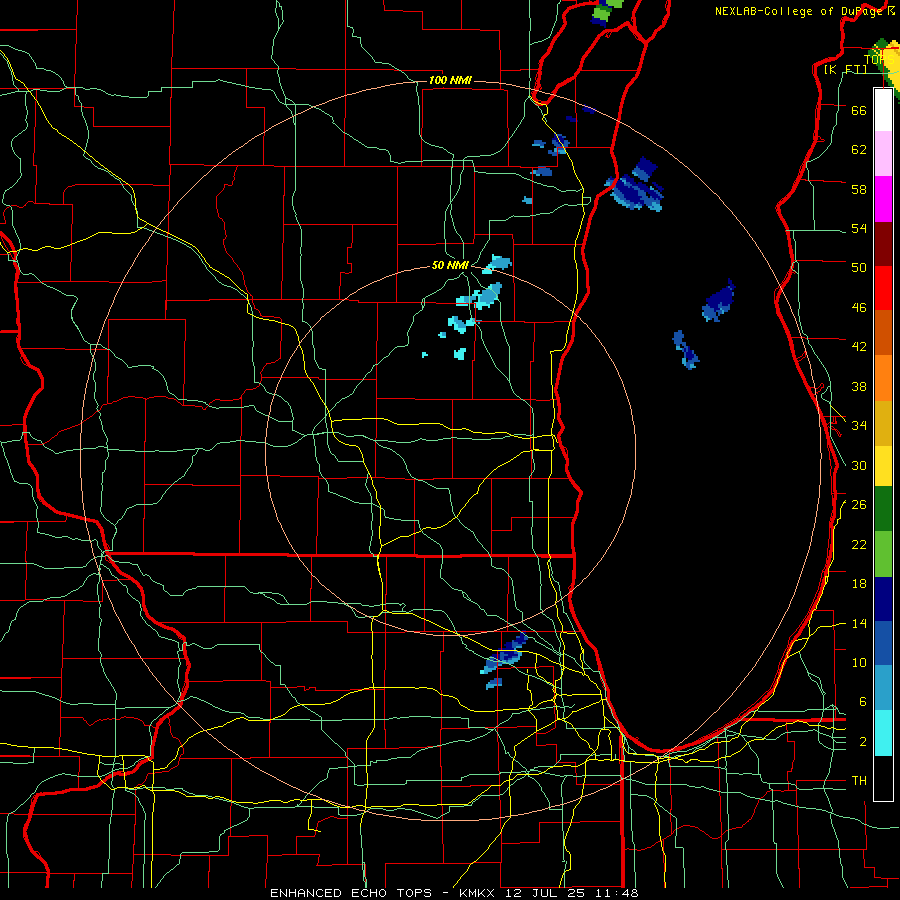The width and height of the screenshot is (900, 900).
Task: Click the legend value '22'
Action: 859,544
